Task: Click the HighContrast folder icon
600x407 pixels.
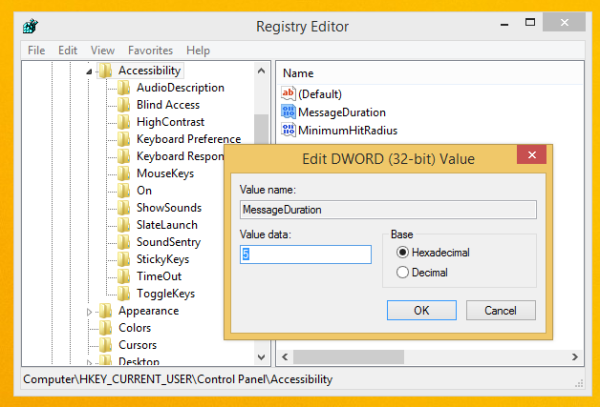Action: point(124,122)
